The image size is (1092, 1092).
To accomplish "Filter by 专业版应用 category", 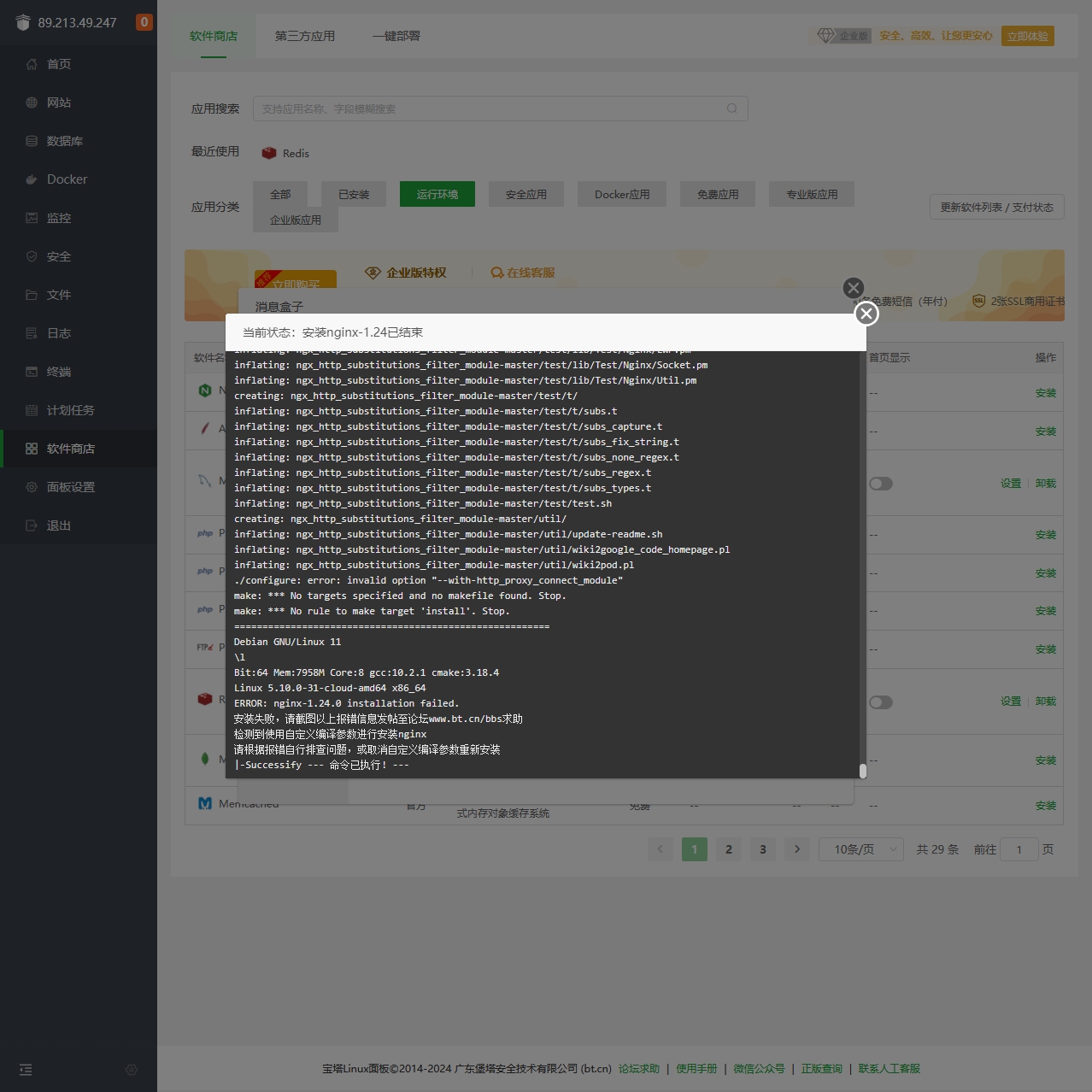I will coord(812,194).
